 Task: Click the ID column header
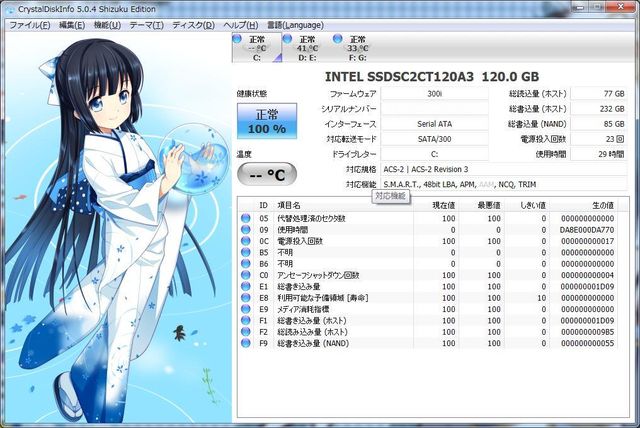[263, 205]
